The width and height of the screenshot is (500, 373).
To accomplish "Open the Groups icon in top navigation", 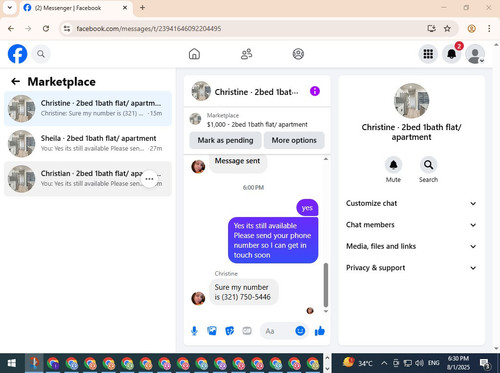I will pos(298,54).
